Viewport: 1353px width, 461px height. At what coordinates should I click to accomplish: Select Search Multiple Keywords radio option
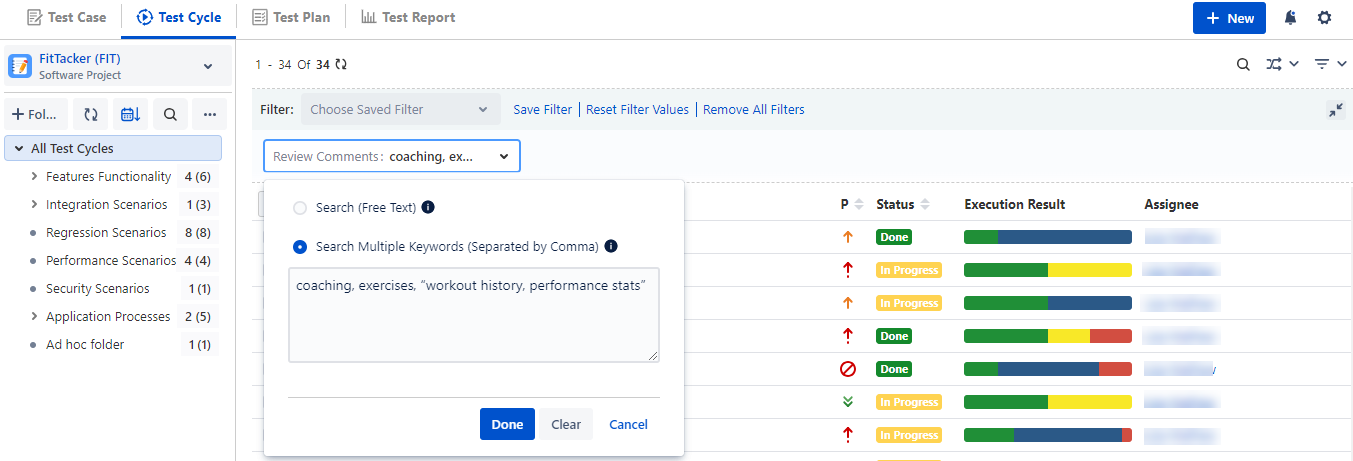tap(300, 246)
